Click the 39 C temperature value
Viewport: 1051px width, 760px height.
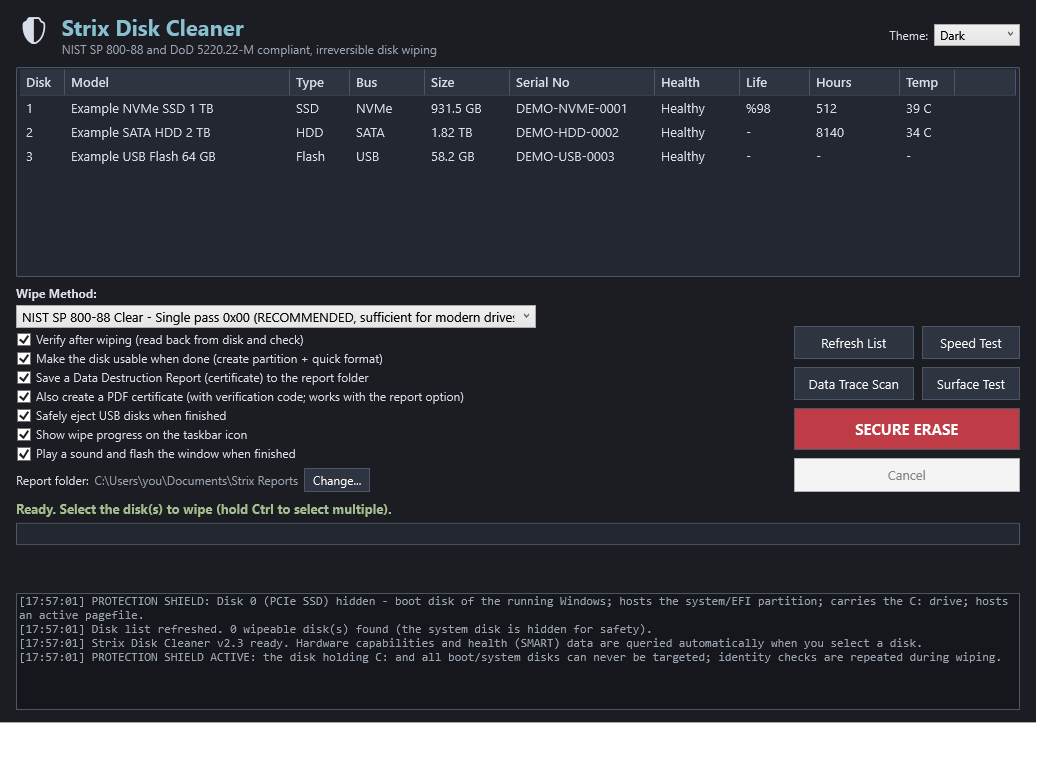(x=918, y=109)
